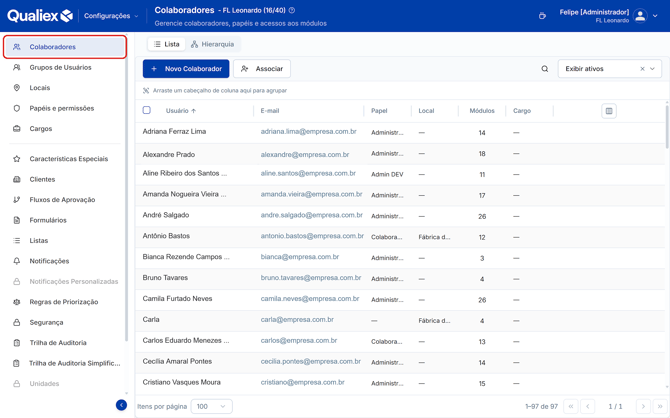Open the Configurações module dropdown
The width and height of the screenshot is (670, 418).
111,16
